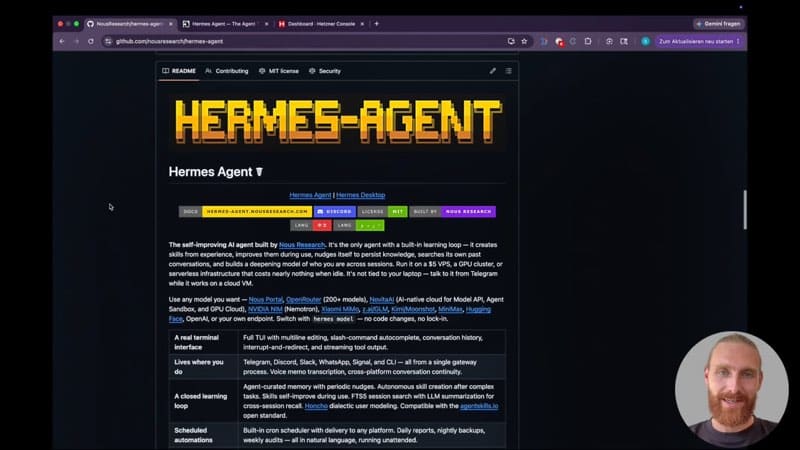Click the License MIT badge
This screenshot has height=450, width=800.
tap(383, 211)
